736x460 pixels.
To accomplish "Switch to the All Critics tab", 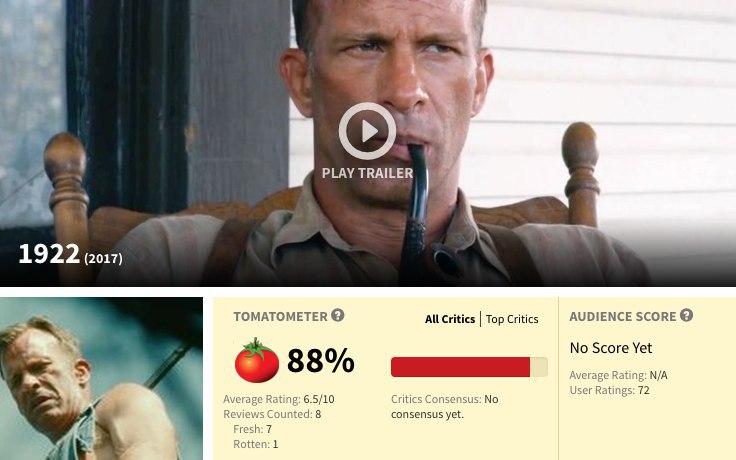I will [450, 319].
